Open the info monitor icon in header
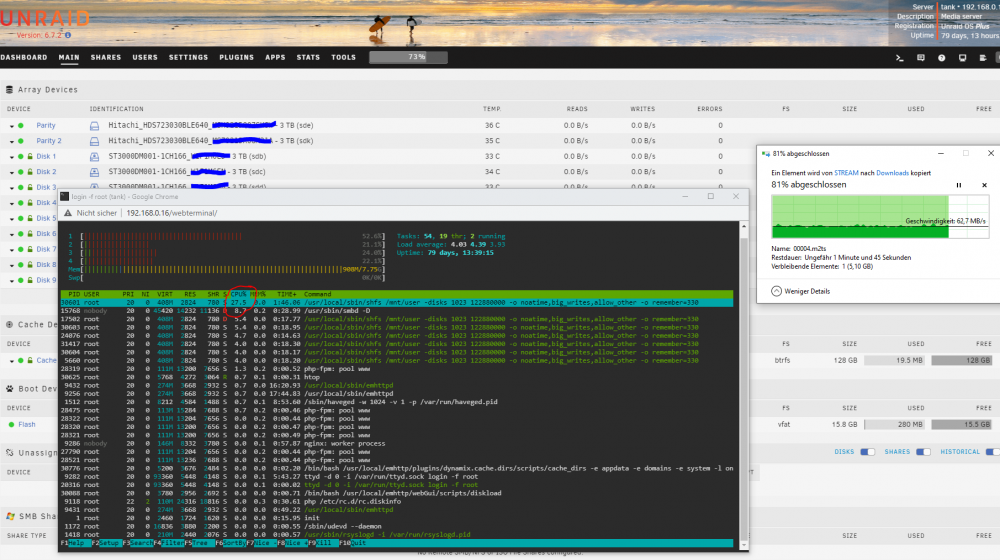 (x=962, y=57)
